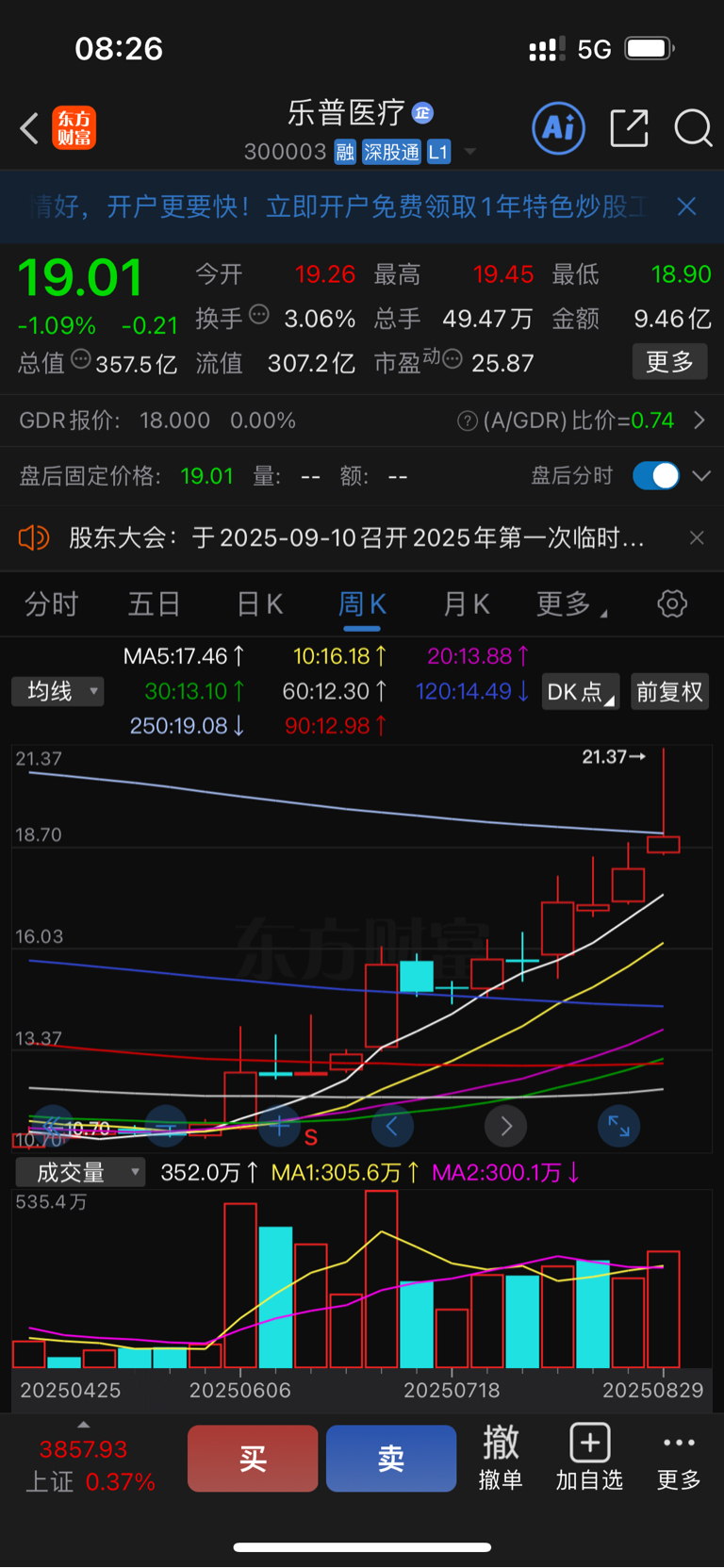Tap the 总手 49.47万 value
Screen dimensions: 724x1568
(487, 319)
